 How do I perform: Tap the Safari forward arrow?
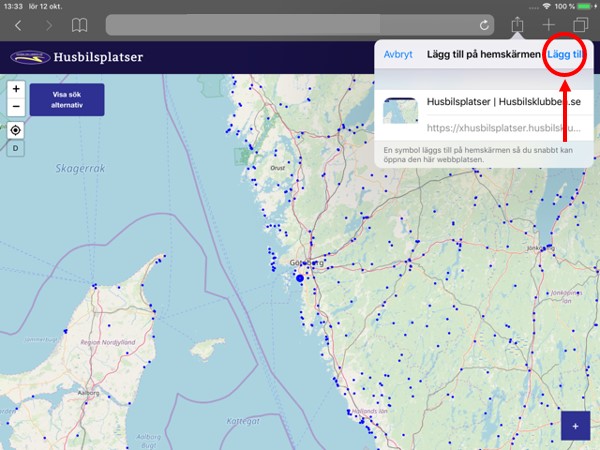[x=49, y=26]
